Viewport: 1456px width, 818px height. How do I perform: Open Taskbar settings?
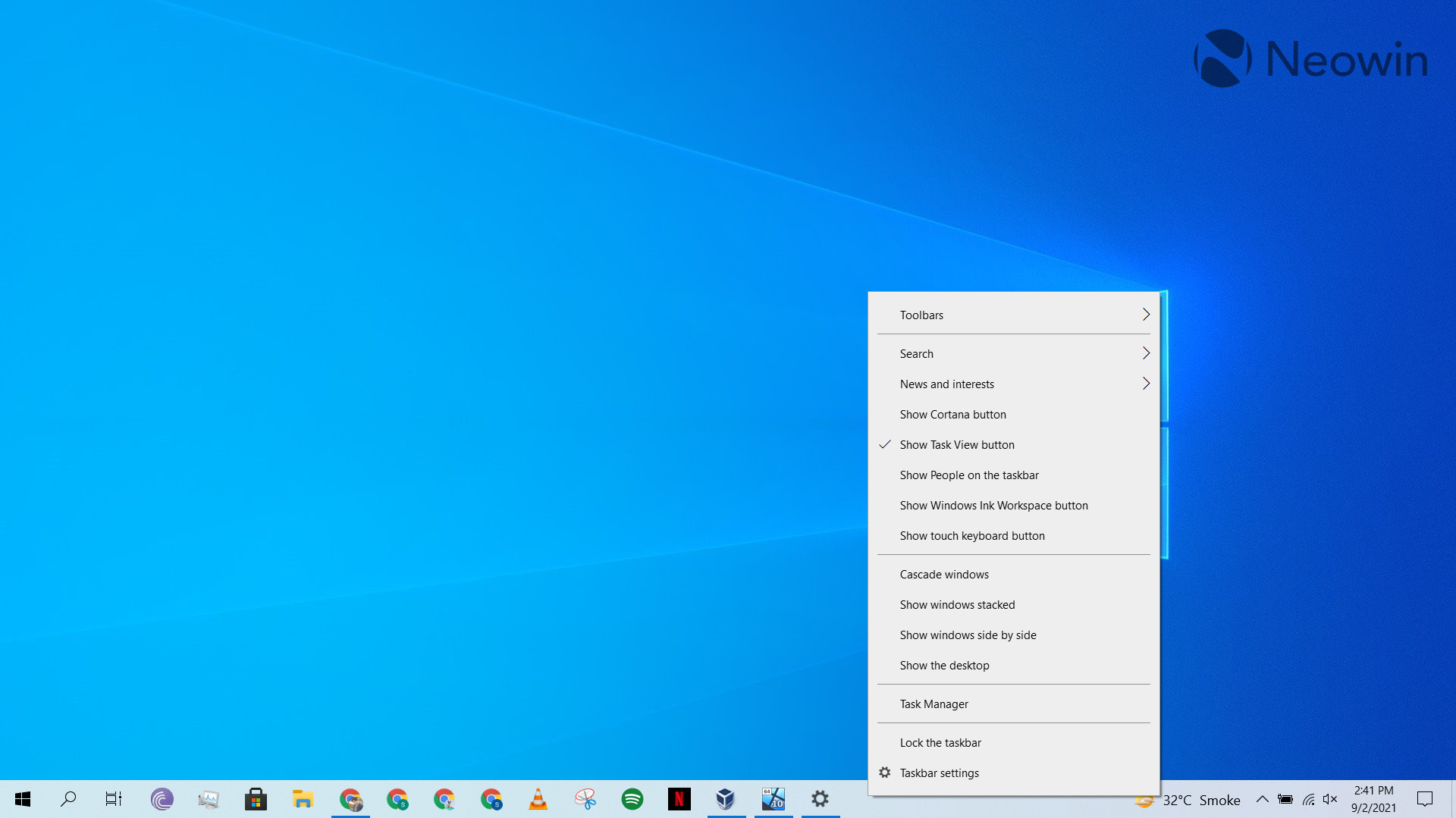point(939,773)
